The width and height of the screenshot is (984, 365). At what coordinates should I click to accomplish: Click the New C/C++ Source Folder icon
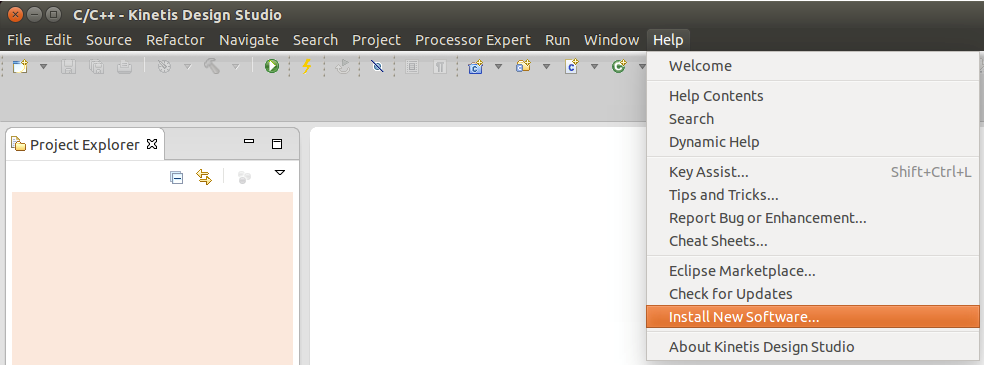tap(523, 66)
